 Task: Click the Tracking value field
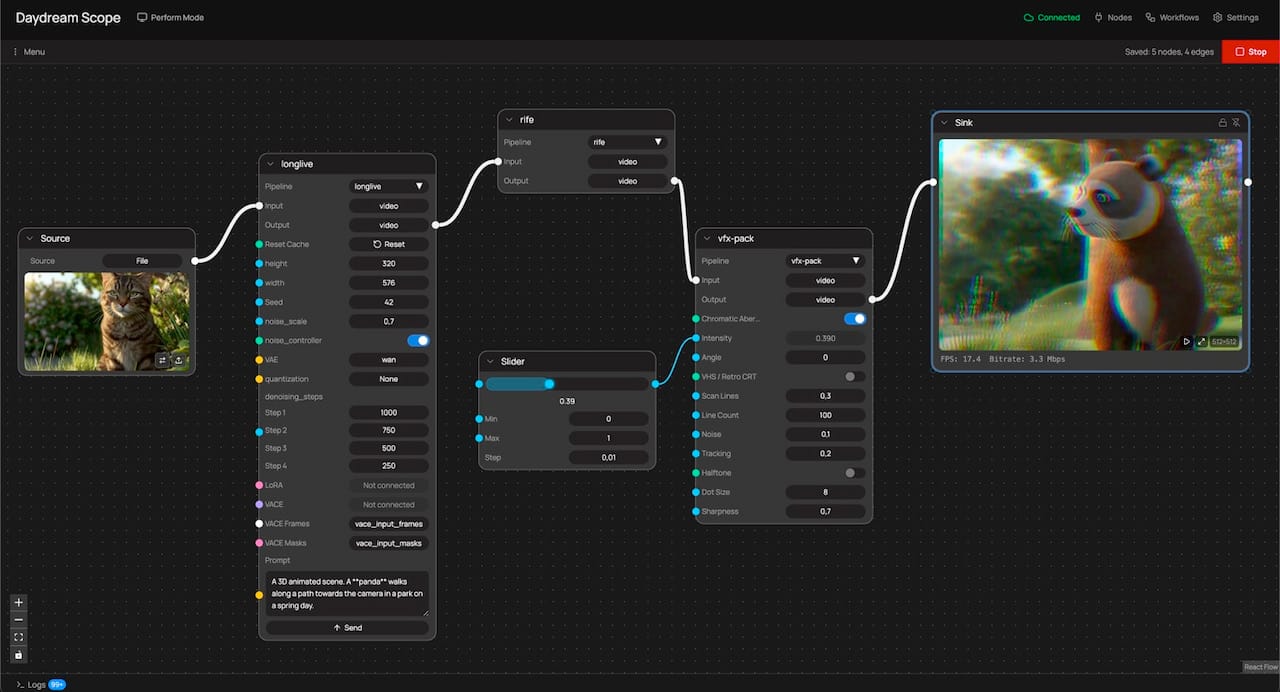click(826, 453)
